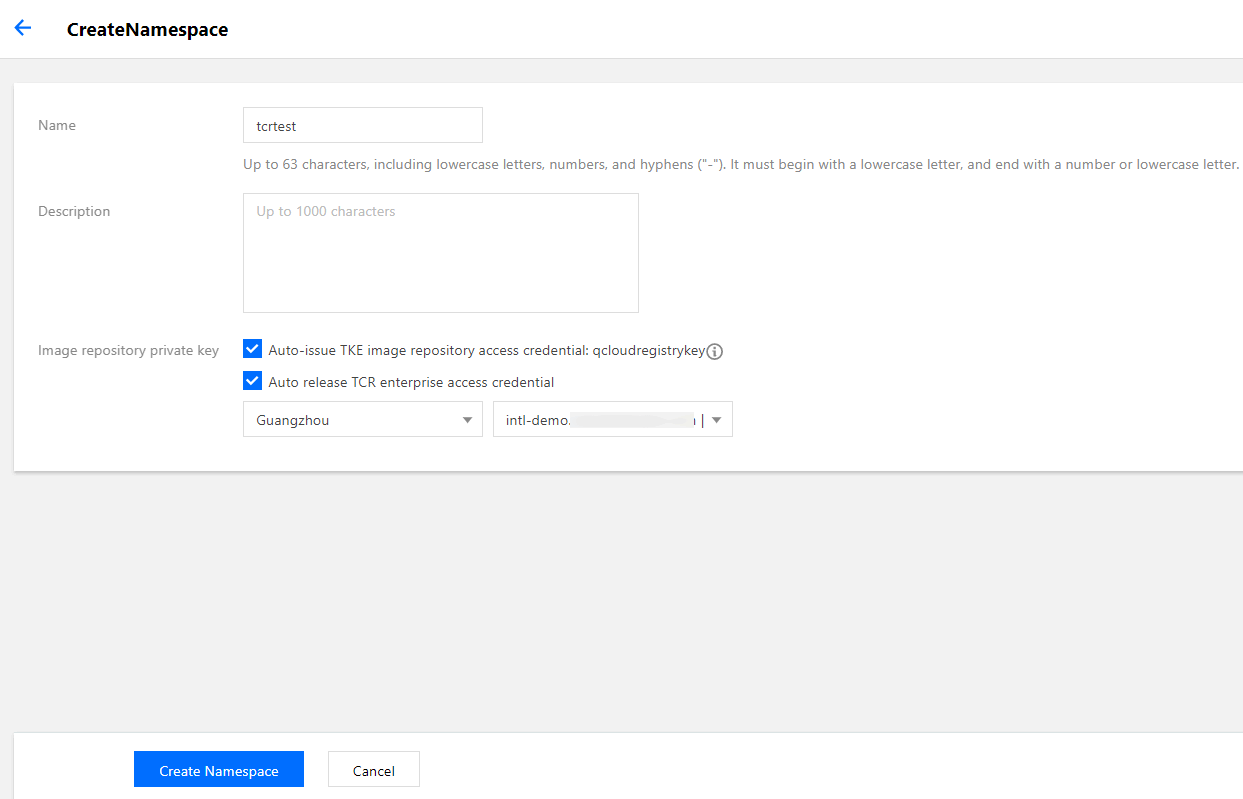This screenshot has height=799, width=1243.
Task: Click the qcloudregistrykey credential name text
Action: point(649,351)
